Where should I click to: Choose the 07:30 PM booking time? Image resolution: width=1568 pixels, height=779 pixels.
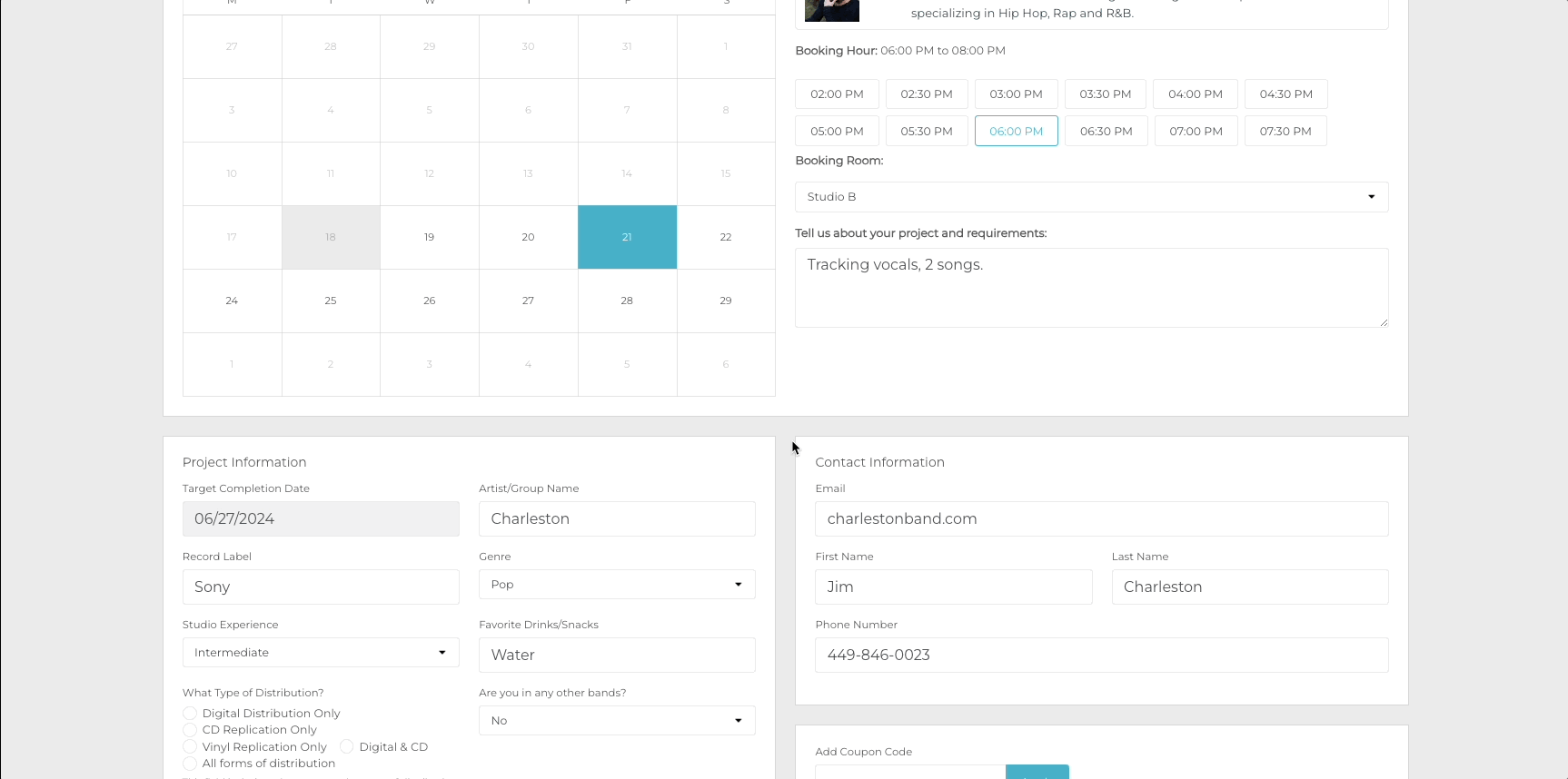pyautogui.click(x=1285, y=132)
